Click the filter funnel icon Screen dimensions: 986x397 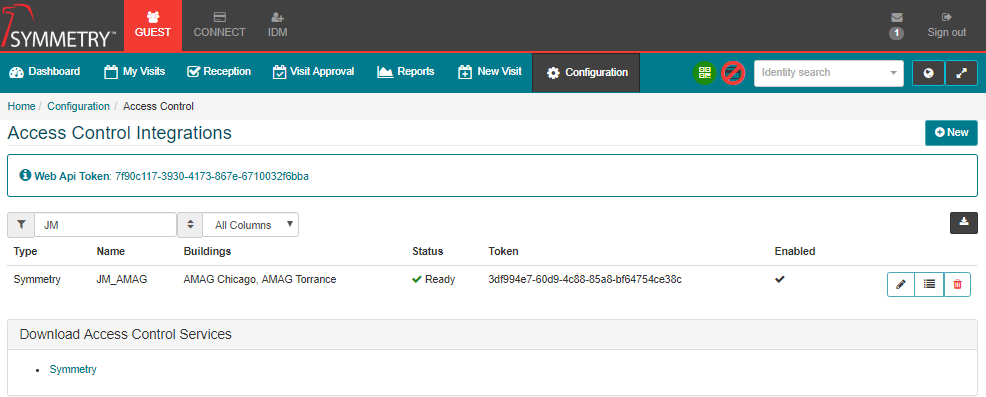click(21, 225)
